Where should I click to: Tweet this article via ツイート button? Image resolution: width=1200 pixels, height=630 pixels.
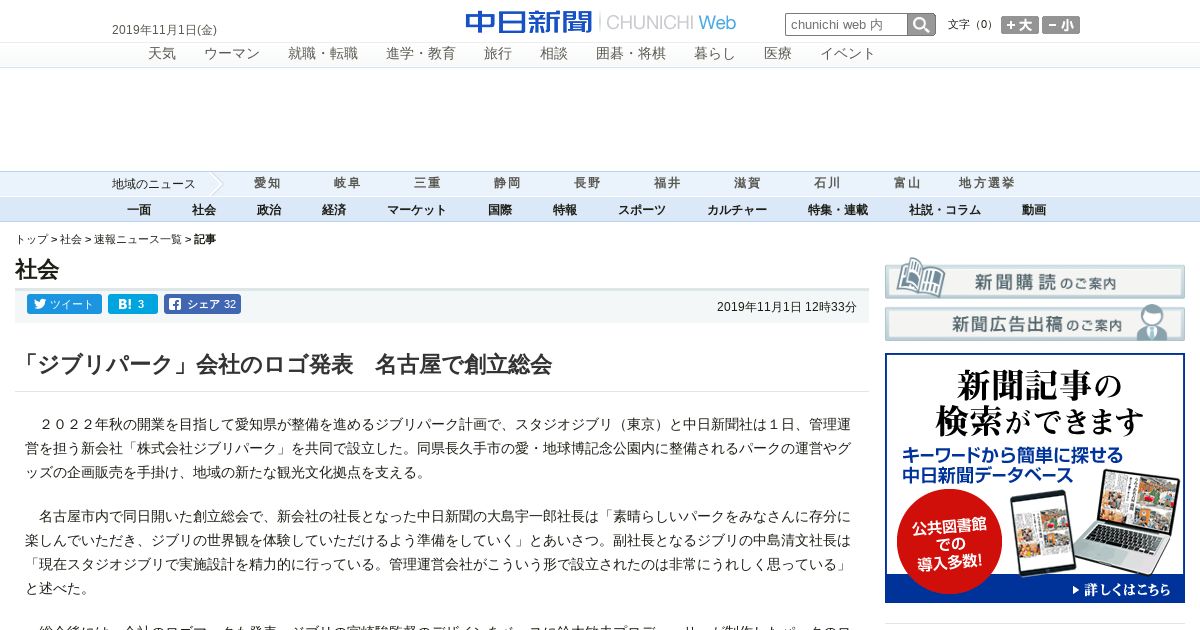point(64,304)
